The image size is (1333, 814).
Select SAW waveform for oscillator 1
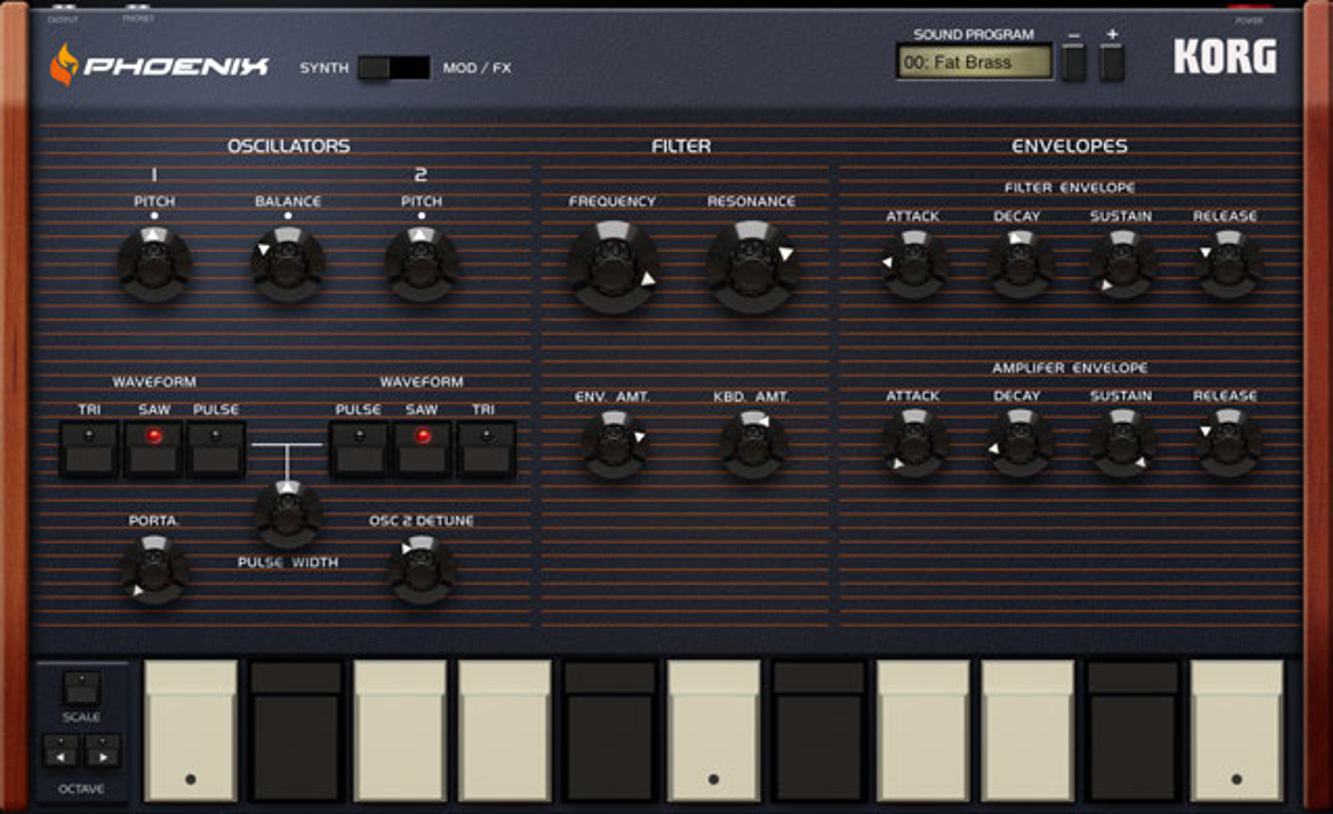(x=153, y=449)
